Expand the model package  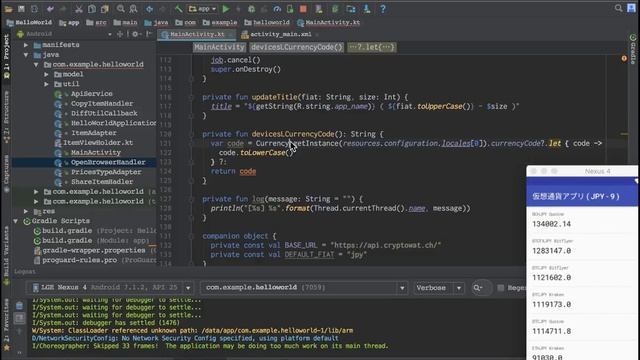47,74
